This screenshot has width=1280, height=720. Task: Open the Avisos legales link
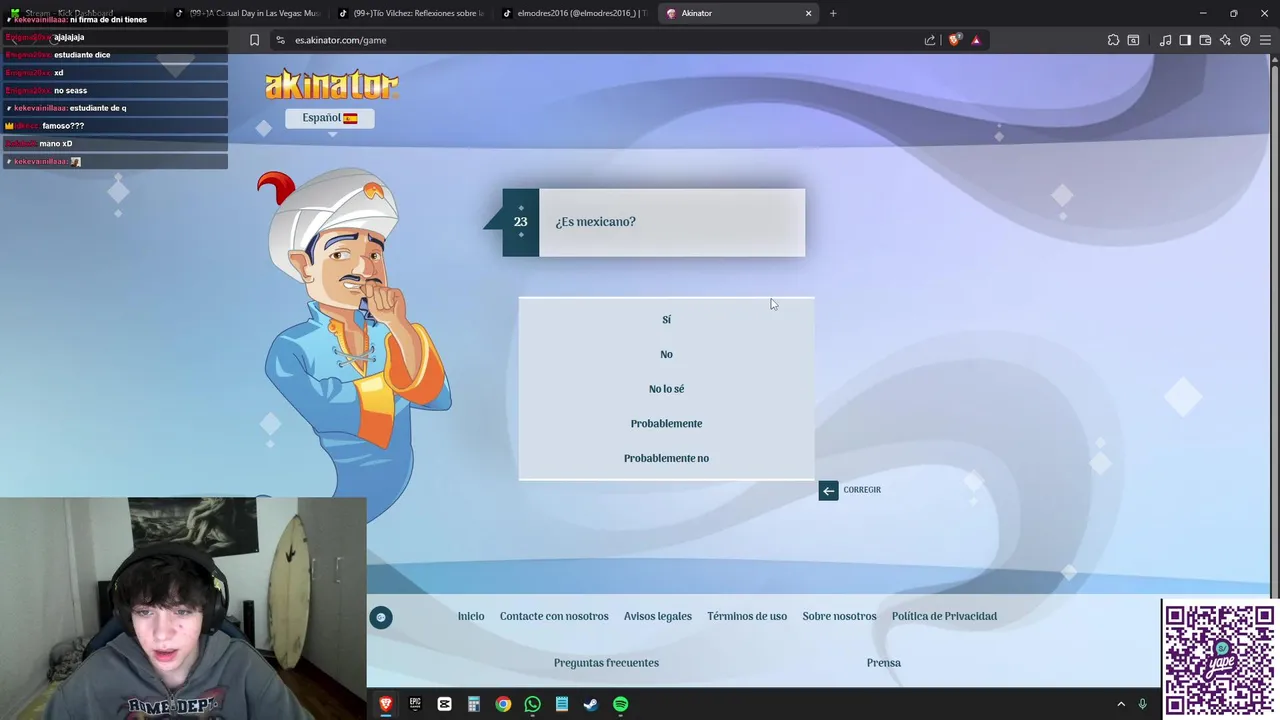(658, 616)
